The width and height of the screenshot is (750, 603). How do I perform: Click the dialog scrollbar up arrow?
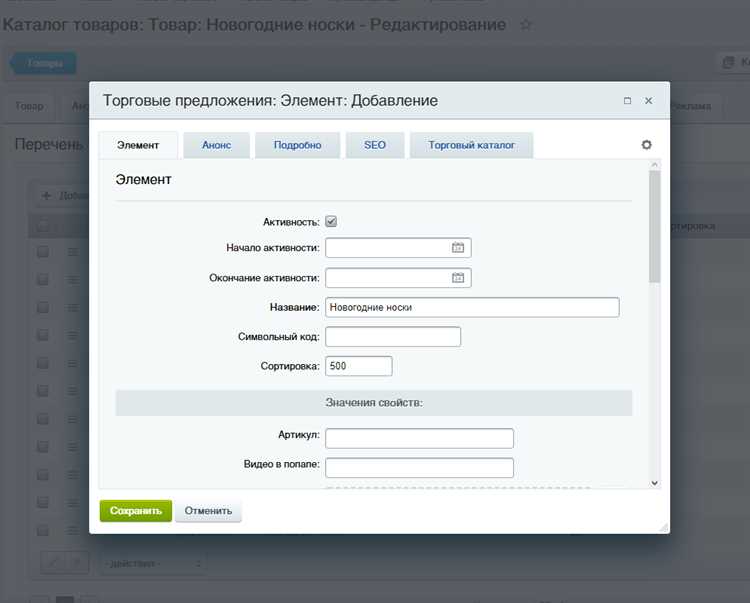(x=654, y=164)
